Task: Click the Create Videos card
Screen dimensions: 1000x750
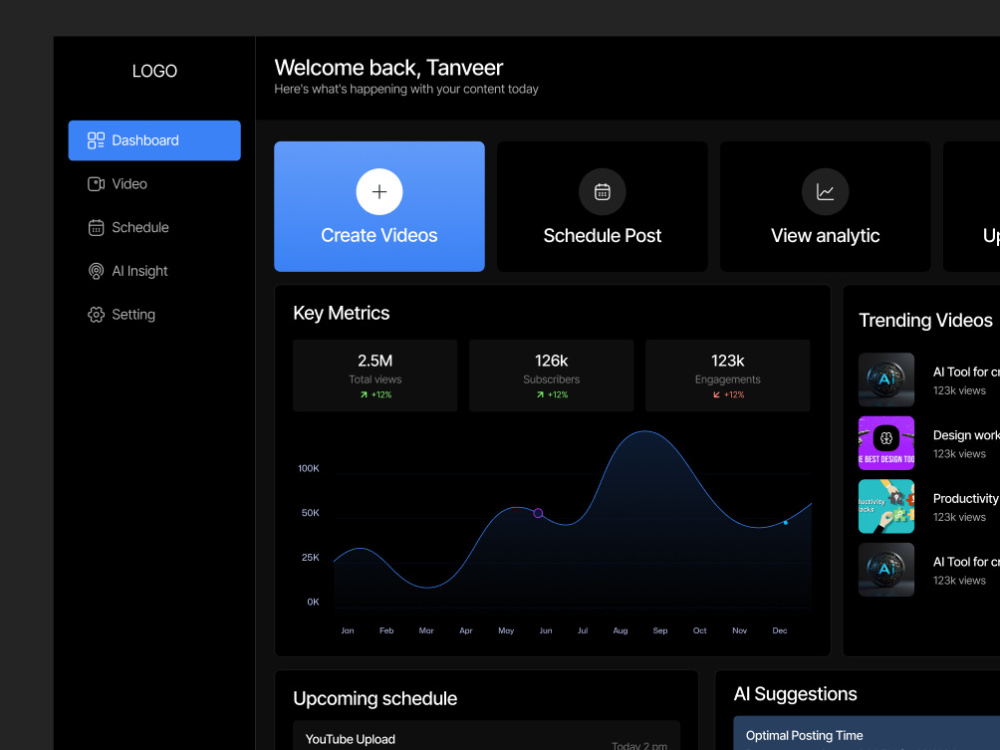Action: coord(379,207)
